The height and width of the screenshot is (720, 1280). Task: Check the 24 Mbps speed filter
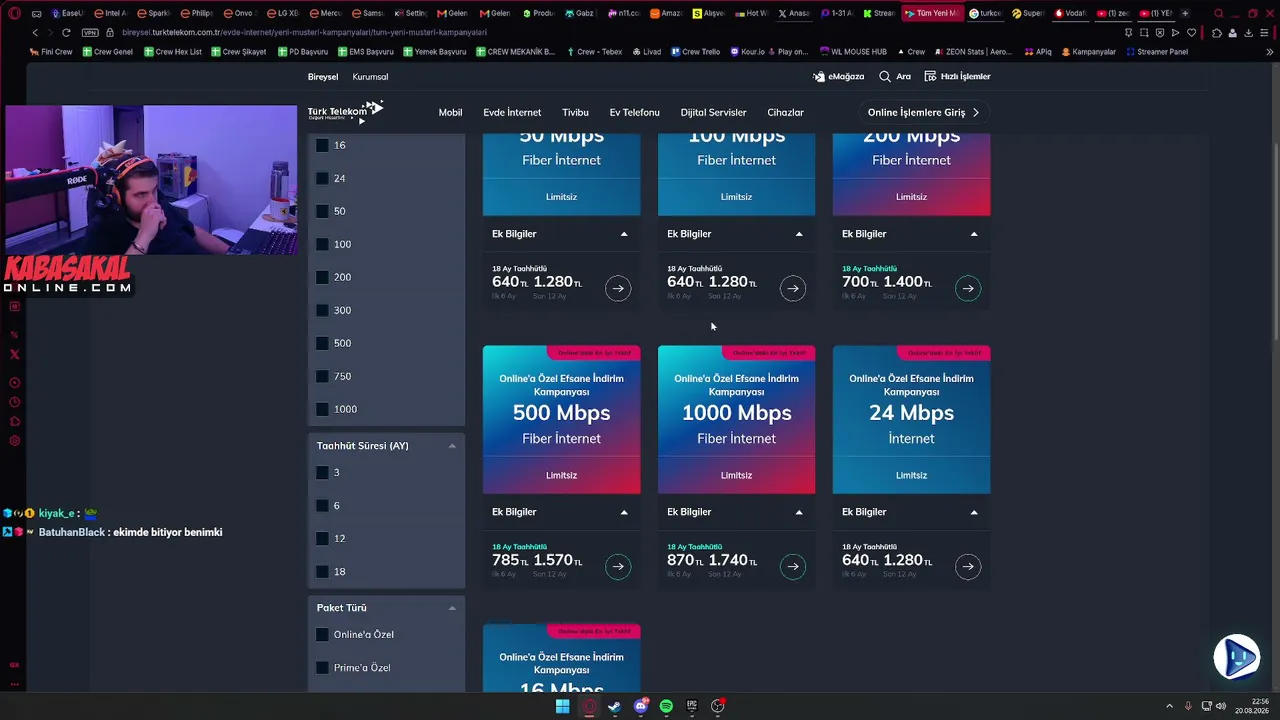(322, 178)
